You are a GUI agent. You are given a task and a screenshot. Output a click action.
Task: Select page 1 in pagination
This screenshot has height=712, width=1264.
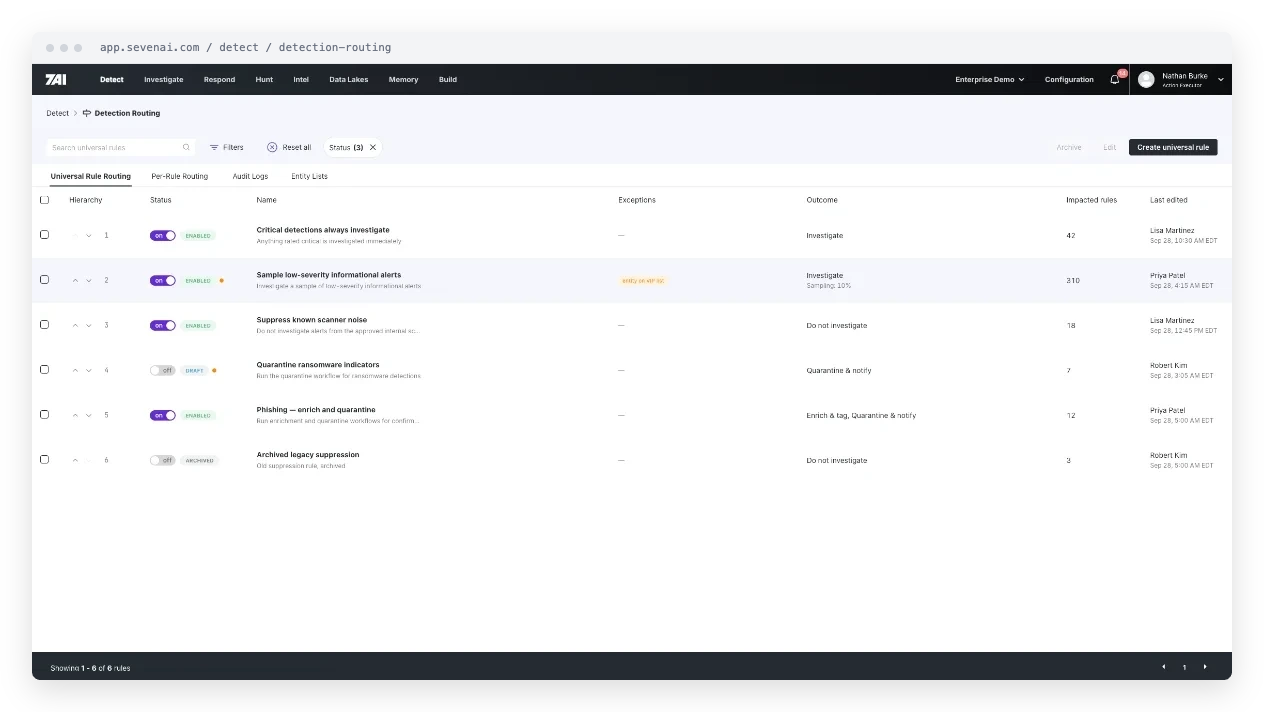click(x=1184, y=667)
